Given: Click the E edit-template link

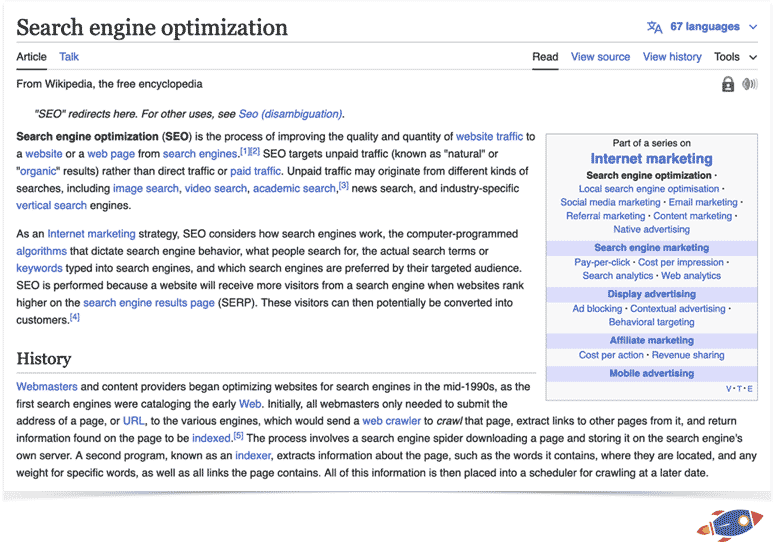Looking at the screenshot, I should (x=750, y=389).
